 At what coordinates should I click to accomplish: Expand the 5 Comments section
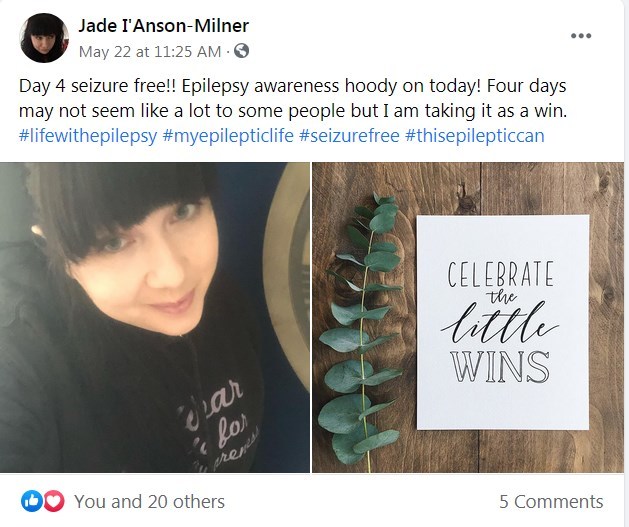[551, 502]
